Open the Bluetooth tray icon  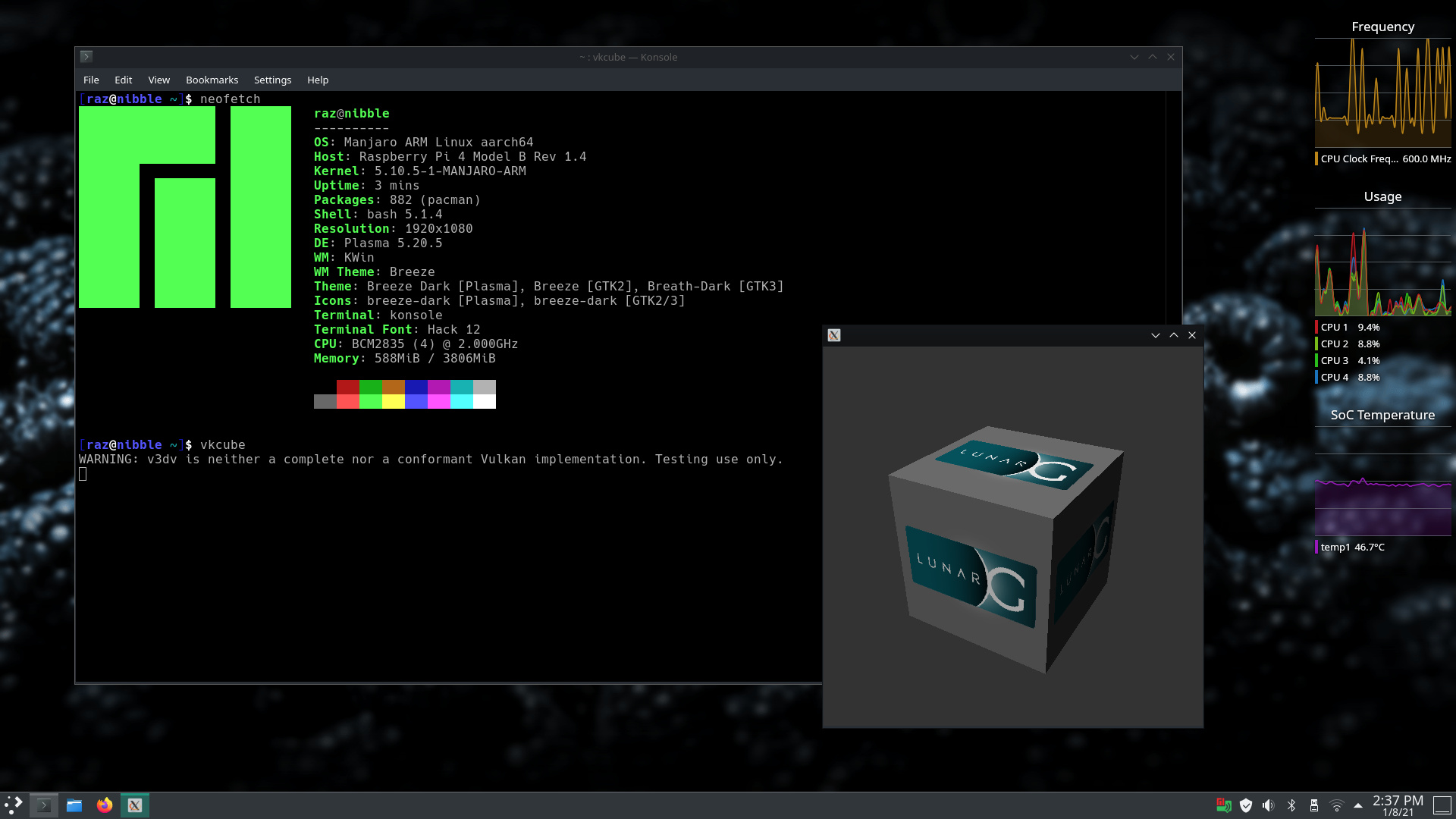coord(1291,805)
